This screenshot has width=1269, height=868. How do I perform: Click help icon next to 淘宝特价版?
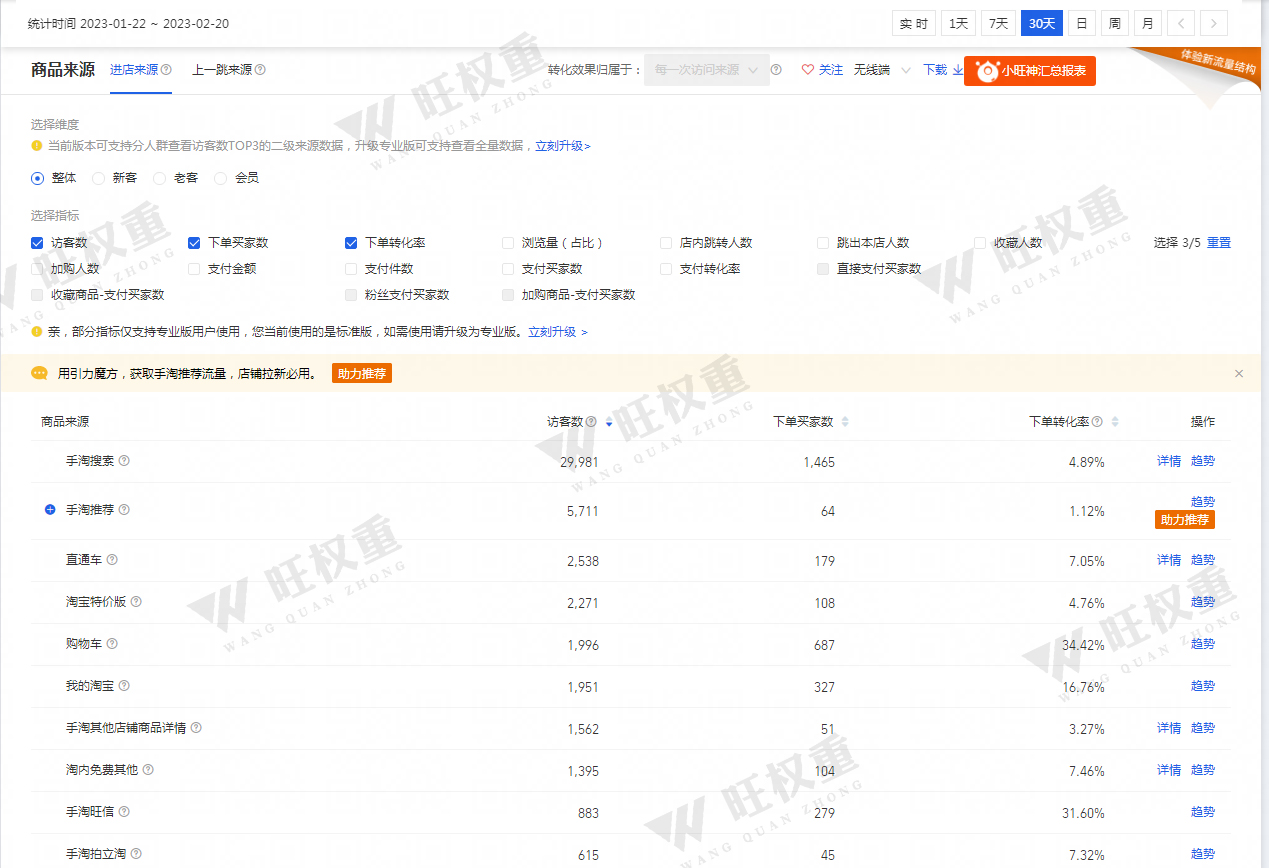(x=136, y=602)
